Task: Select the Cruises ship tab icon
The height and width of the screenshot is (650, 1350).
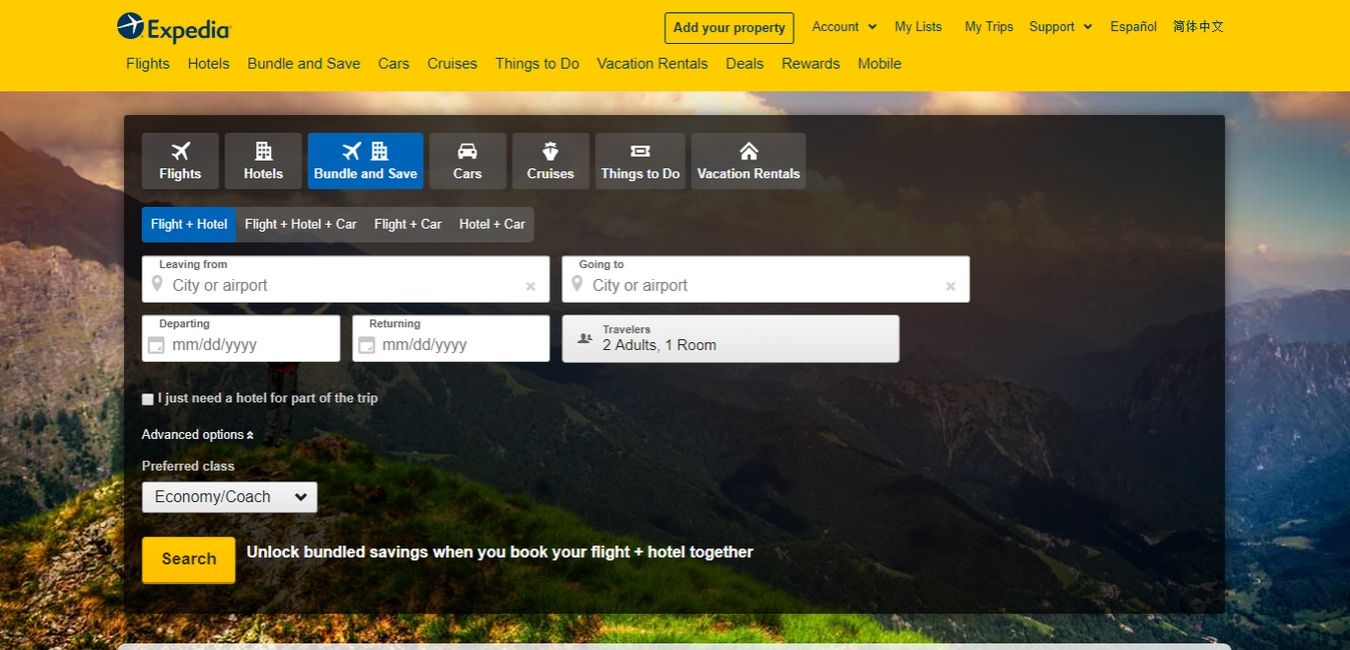Action: (x=550, y=151)
